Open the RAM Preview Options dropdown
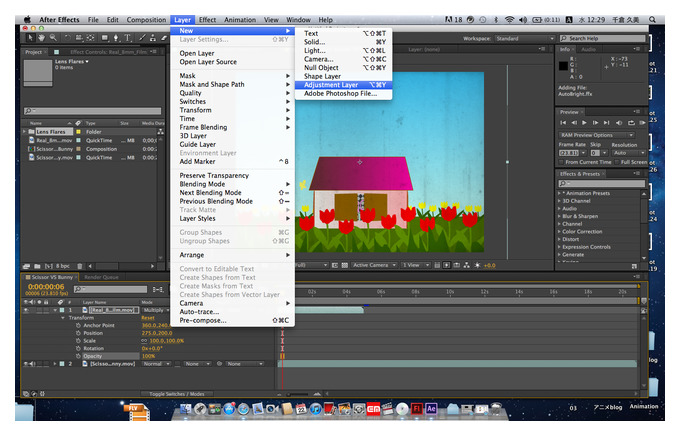Screen dimensions: 680x436 pos(596,135)
